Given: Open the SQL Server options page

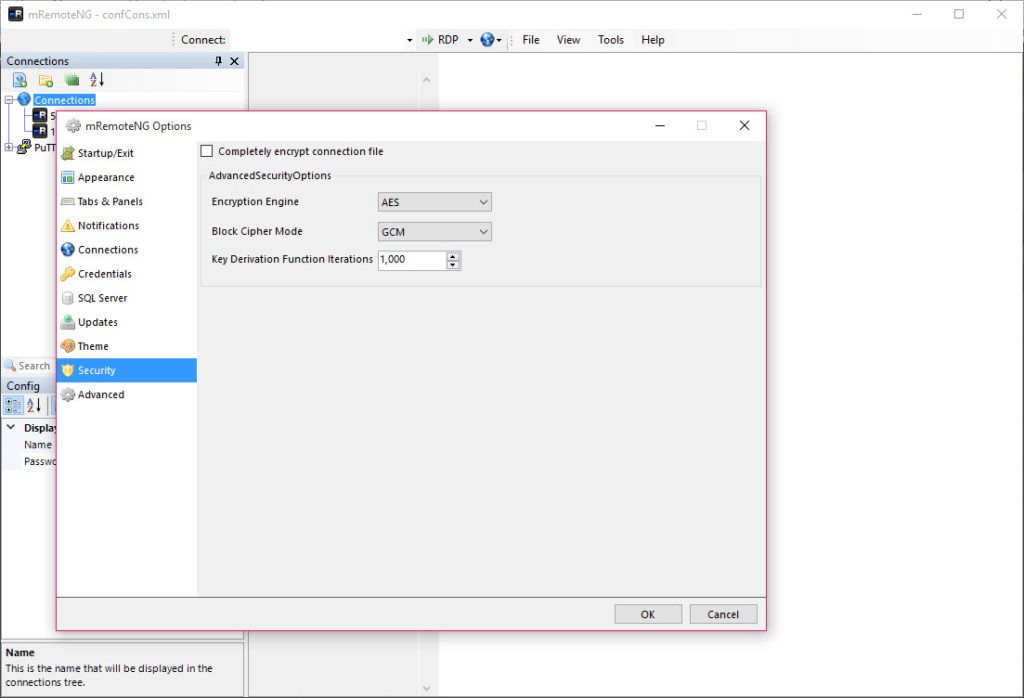Looking at the screenshot, I should click(x=127, y=298).
